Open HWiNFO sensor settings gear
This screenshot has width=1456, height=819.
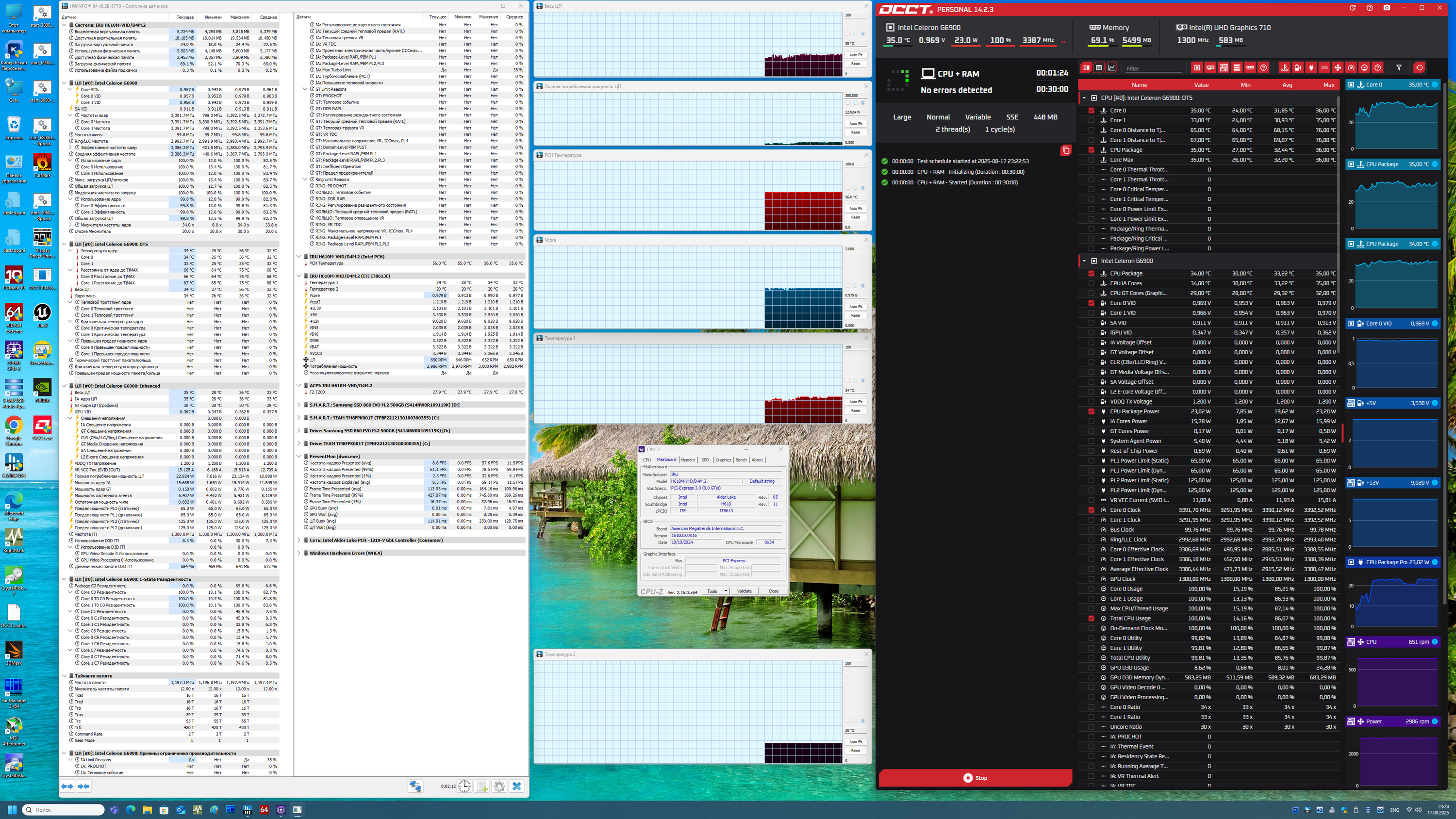click(499, 786)
